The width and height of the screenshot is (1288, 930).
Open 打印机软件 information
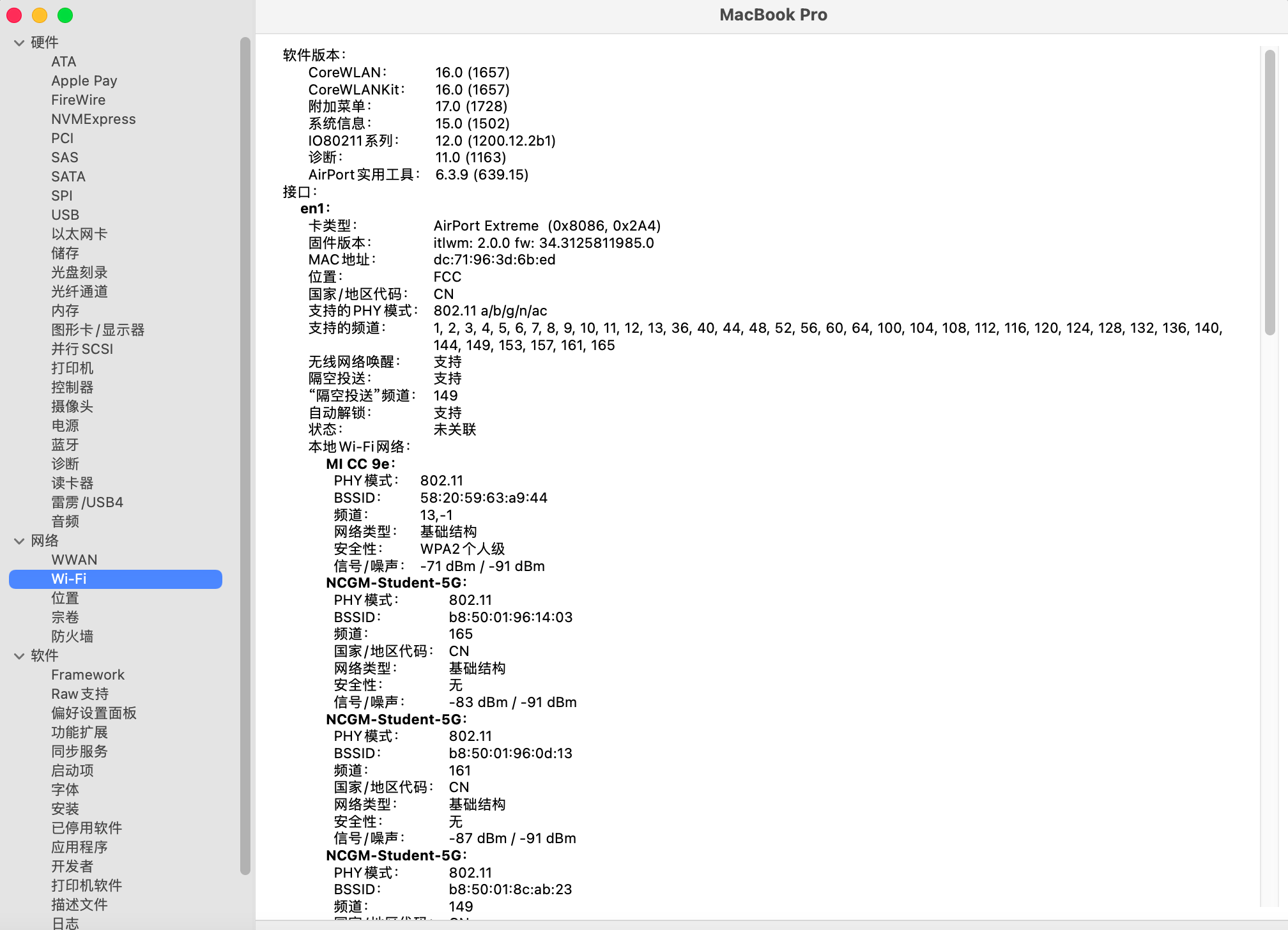click(x=86, y=885)
